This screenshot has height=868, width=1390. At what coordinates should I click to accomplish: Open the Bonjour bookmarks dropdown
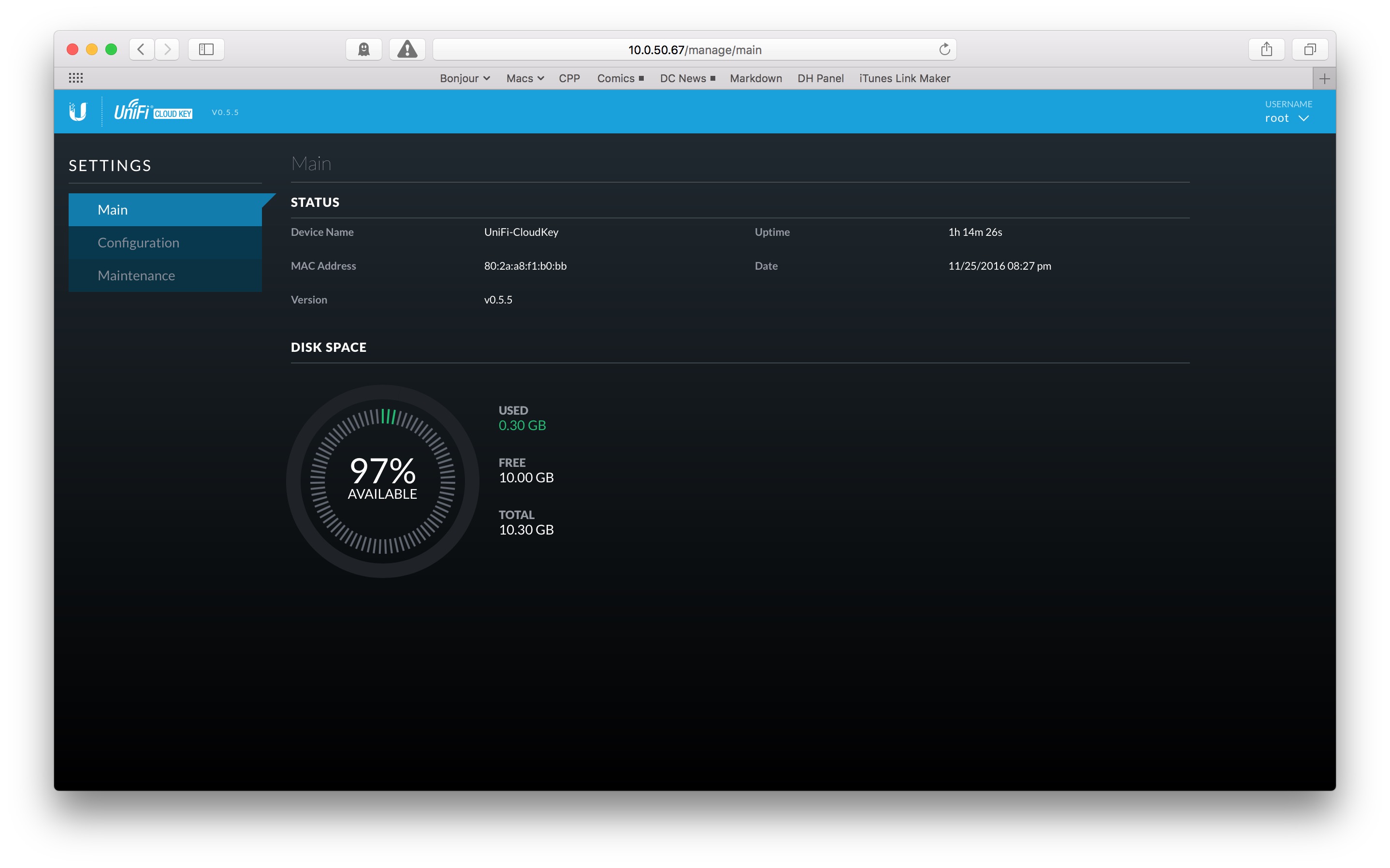coord(464,79)
